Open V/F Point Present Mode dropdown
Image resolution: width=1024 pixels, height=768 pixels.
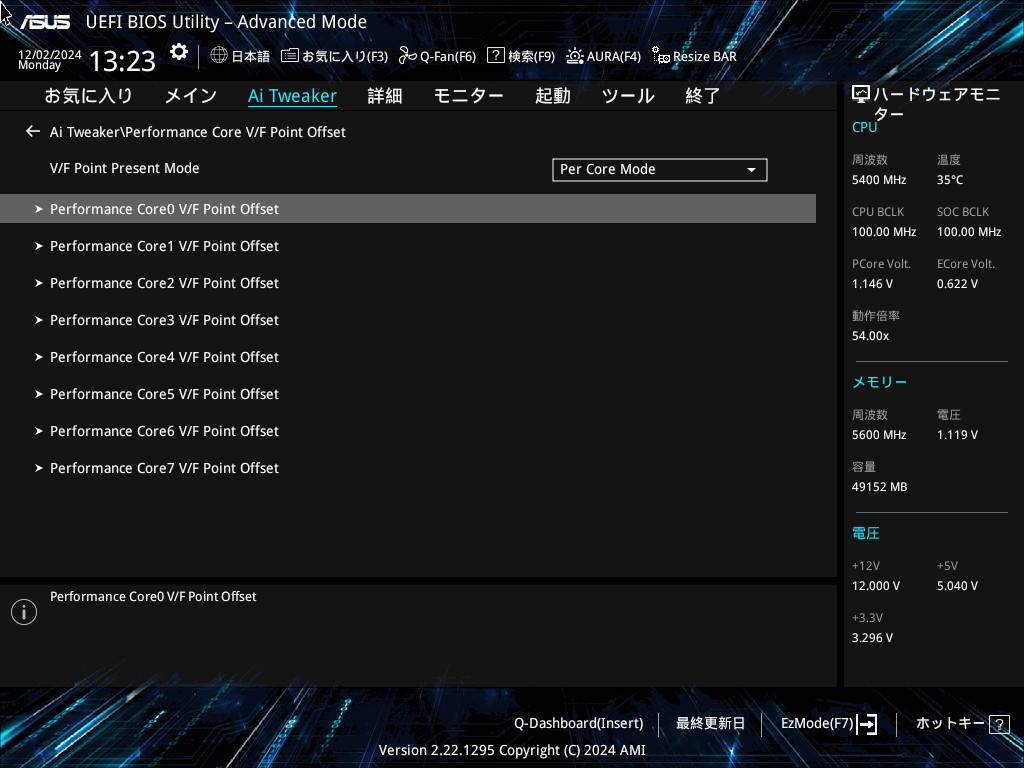tap(660, 170)
